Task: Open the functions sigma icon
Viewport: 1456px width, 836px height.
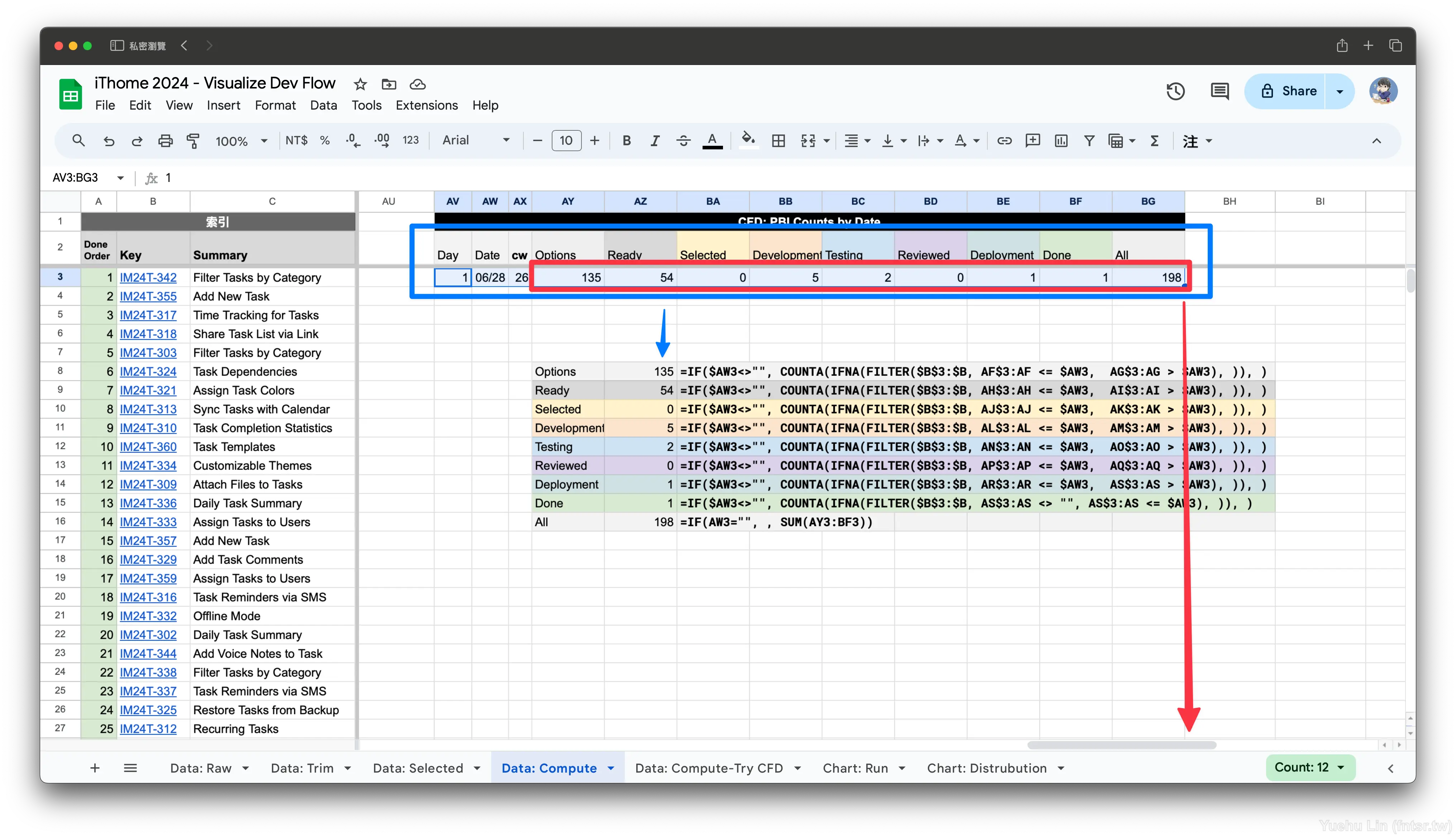Action: 1155,141
